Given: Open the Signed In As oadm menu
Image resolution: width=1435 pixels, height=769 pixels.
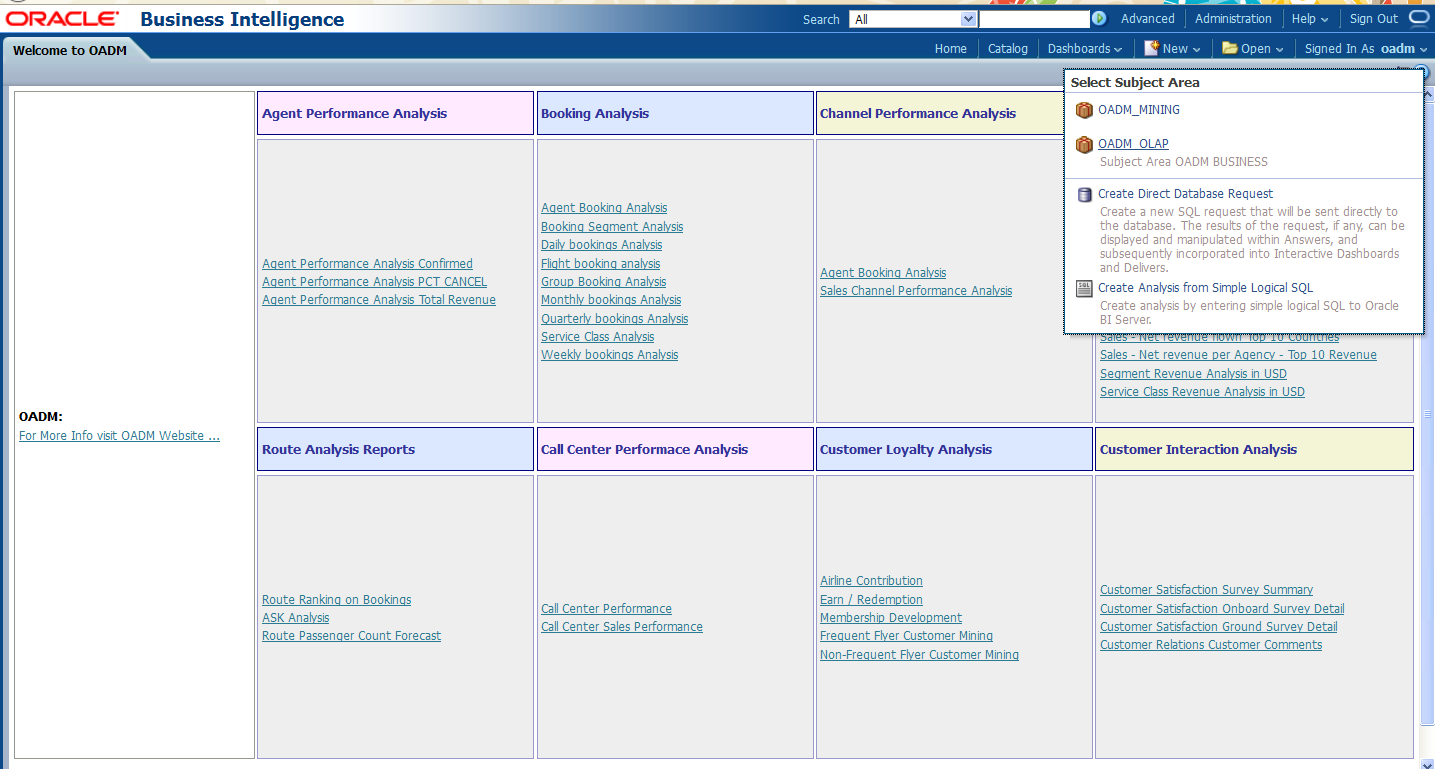Looking at the screenshot, I should (x=1403, y=49).
